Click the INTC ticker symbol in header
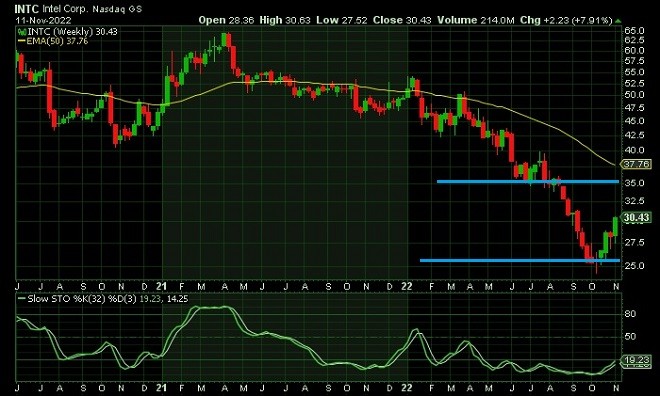Viewport: 660px width, 396px height. 27,9
